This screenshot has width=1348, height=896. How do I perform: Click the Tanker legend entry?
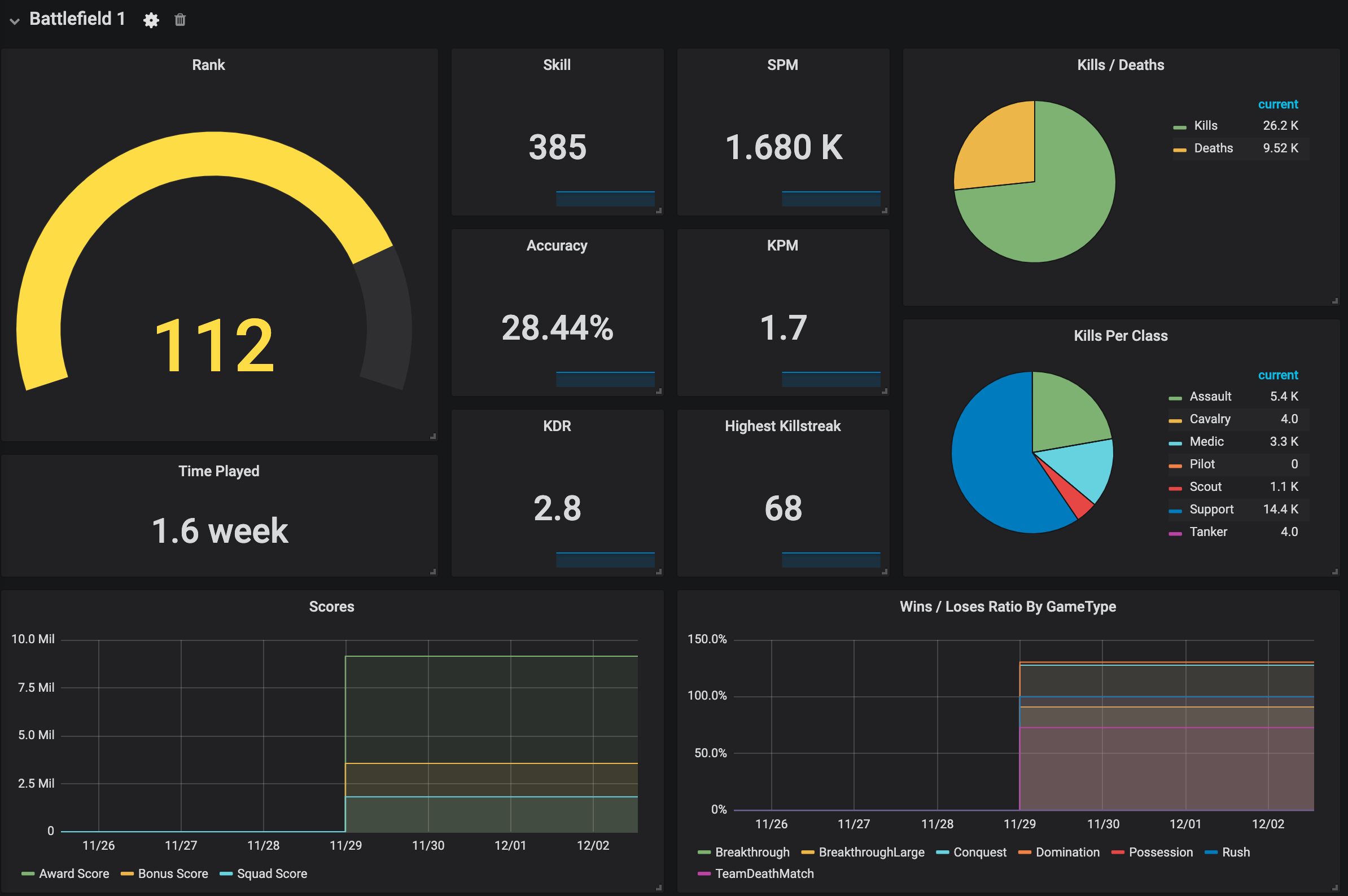(1207, 532)
